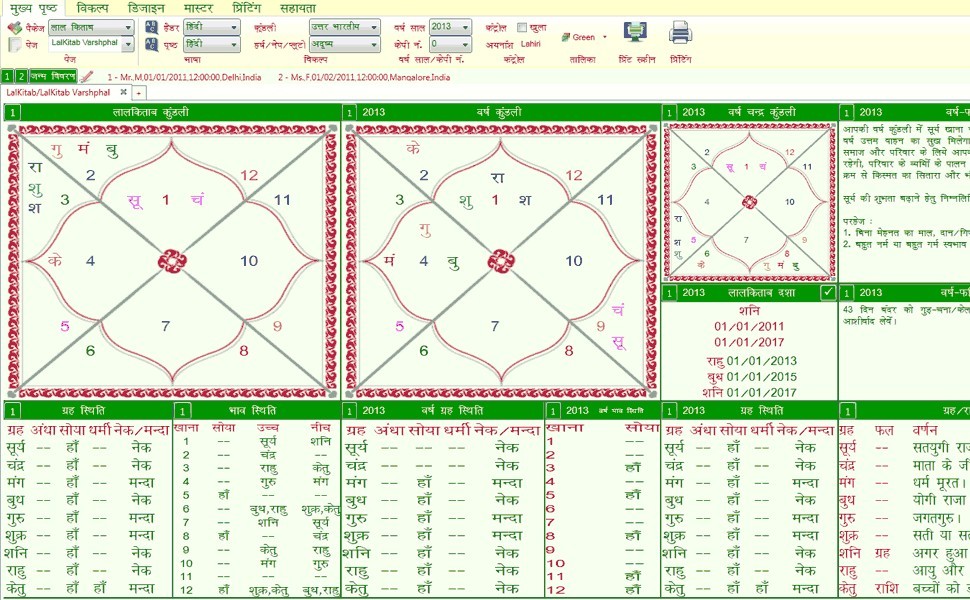This screenshot has width=970, height=600.
Task: Click the number box in 2013 वर्ष भाव स्थिति header
Action: coord(552,411)
